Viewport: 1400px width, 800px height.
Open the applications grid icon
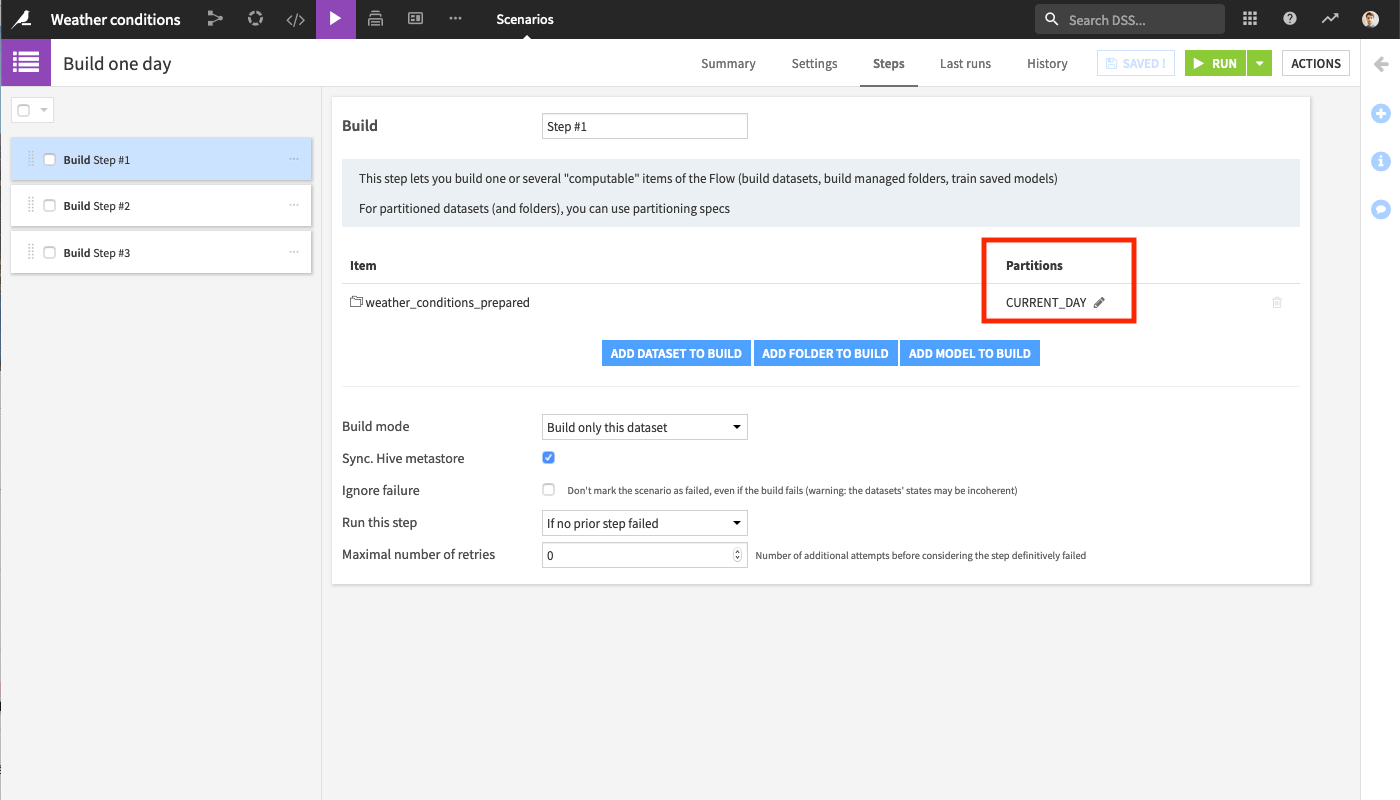tap(1249, 19)
